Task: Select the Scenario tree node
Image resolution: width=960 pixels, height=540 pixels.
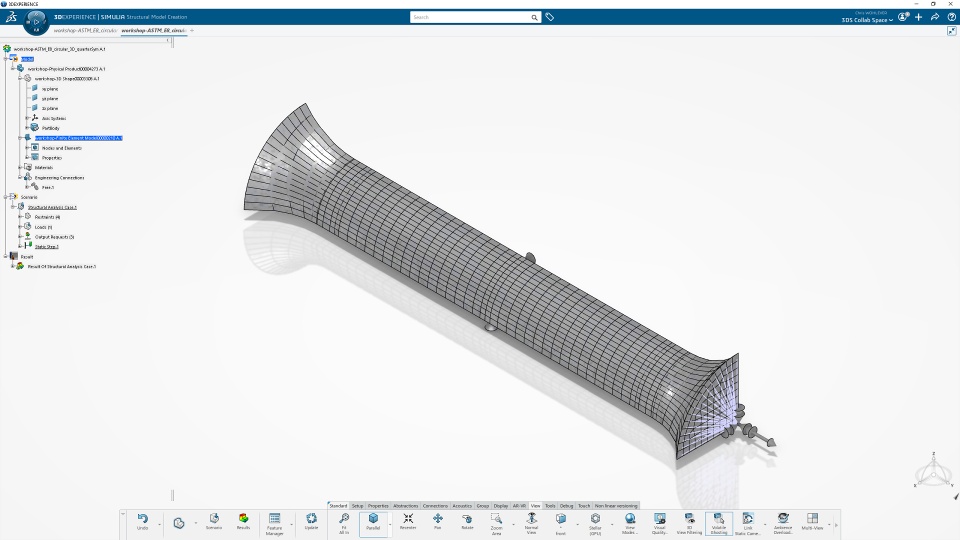Action: [29, 197]
